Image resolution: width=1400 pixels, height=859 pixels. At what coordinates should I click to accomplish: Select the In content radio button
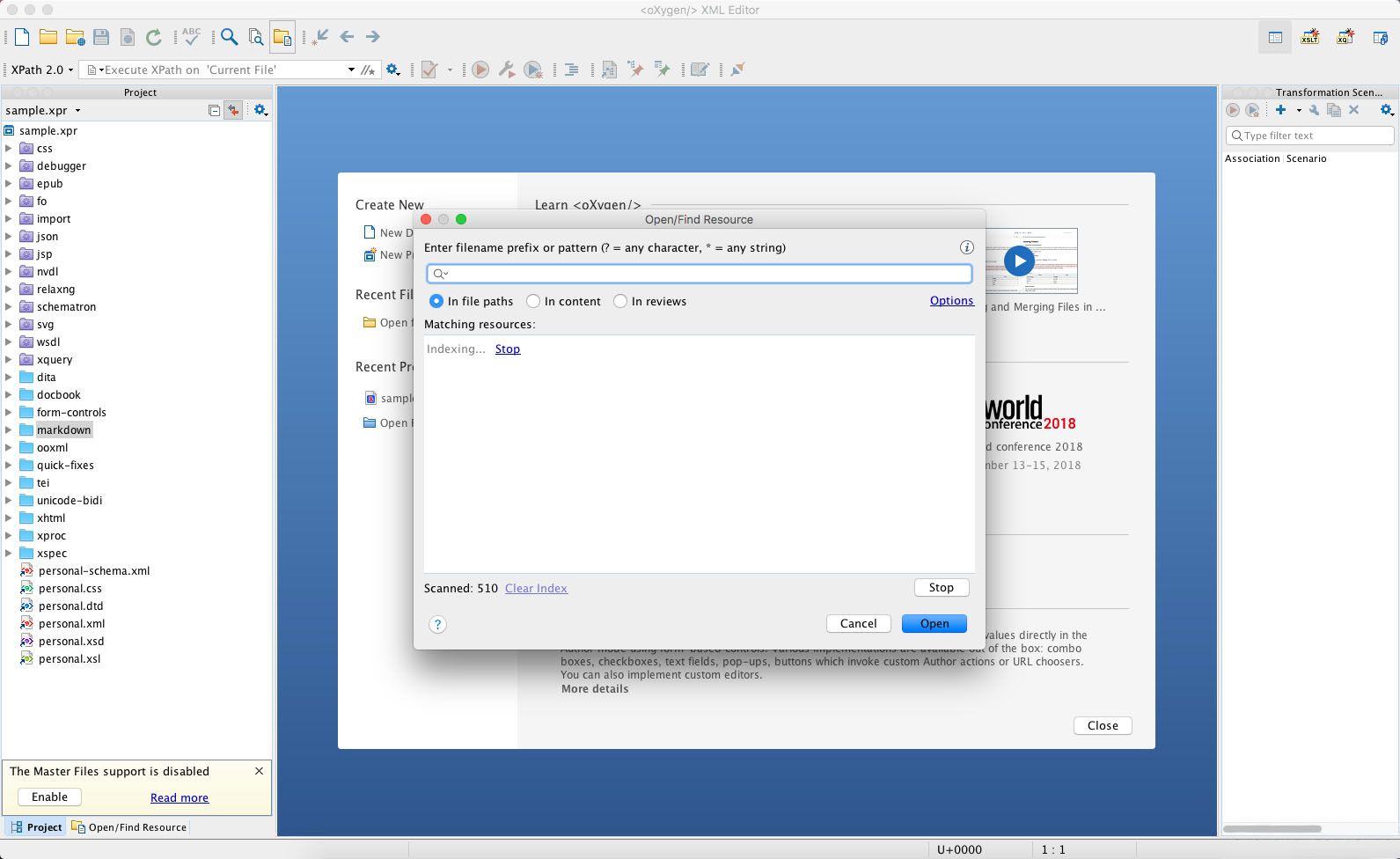click(533, 301)
